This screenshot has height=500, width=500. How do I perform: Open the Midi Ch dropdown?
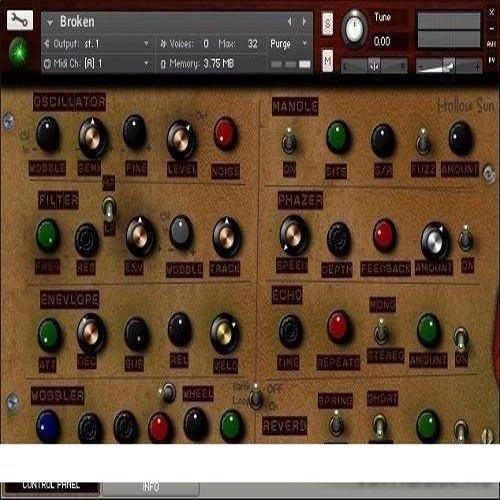pyautogui.click(x=97, y=63)
